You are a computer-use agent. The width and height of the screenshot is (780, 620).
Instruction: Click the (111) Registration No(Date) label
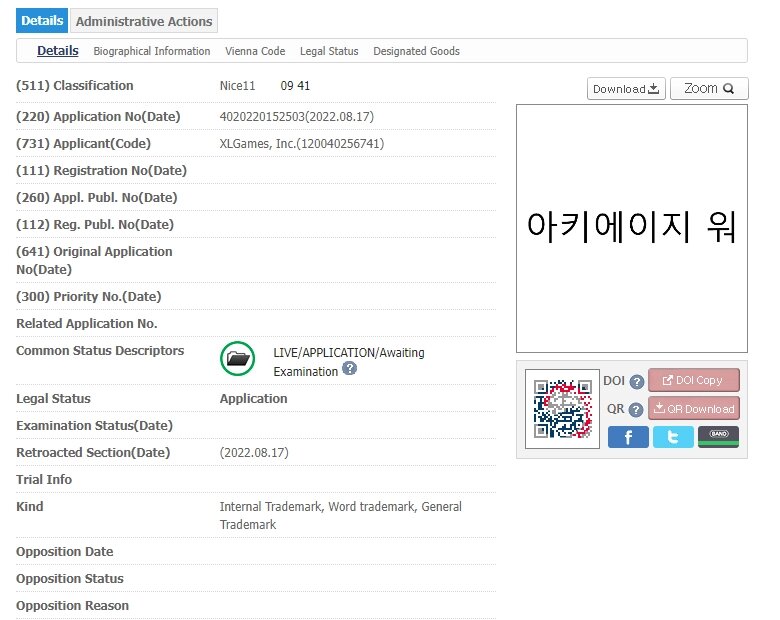coord(101,171)
